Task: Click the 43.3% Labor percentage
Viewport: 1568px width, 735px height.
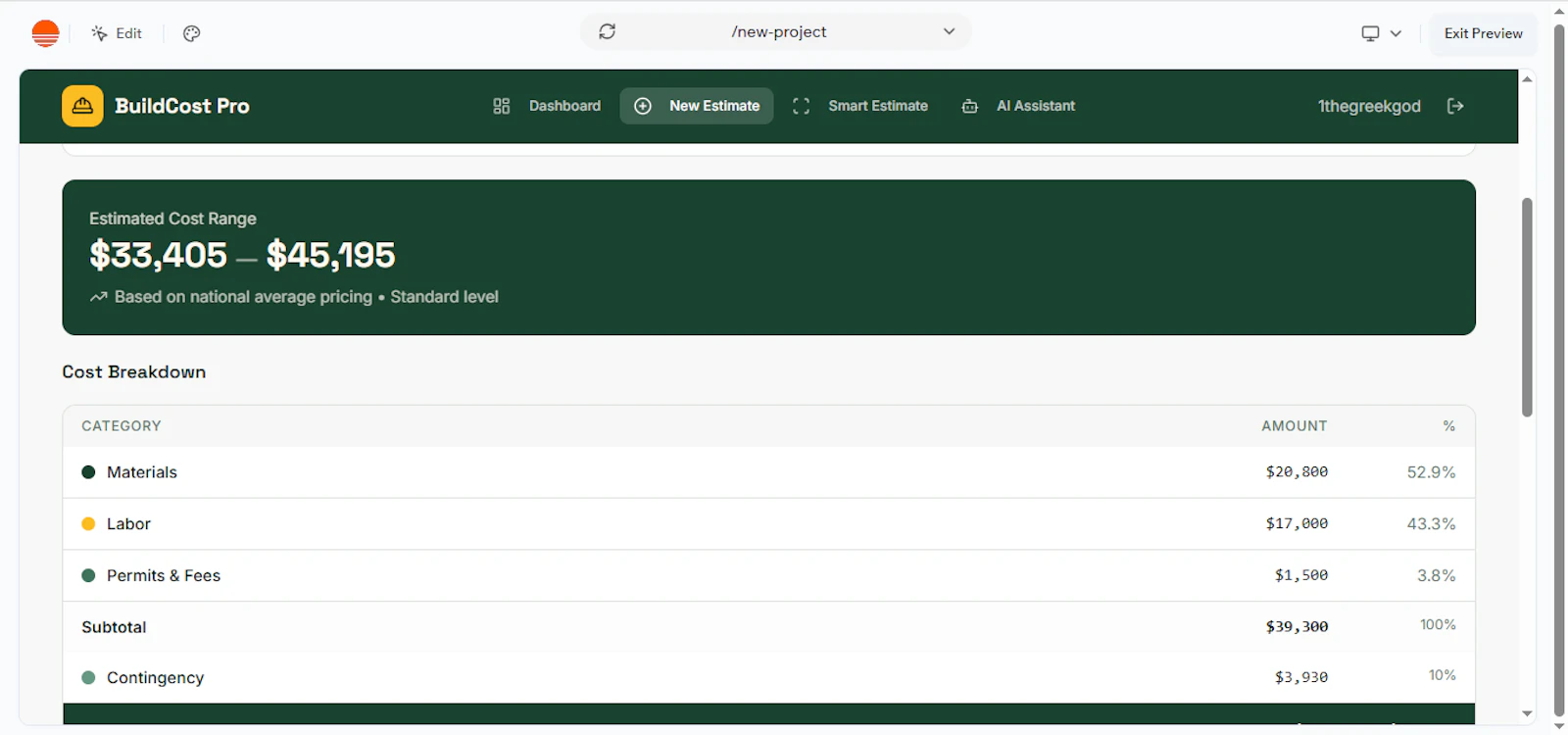Action: pyautogui.click(x=1432, y=524)
